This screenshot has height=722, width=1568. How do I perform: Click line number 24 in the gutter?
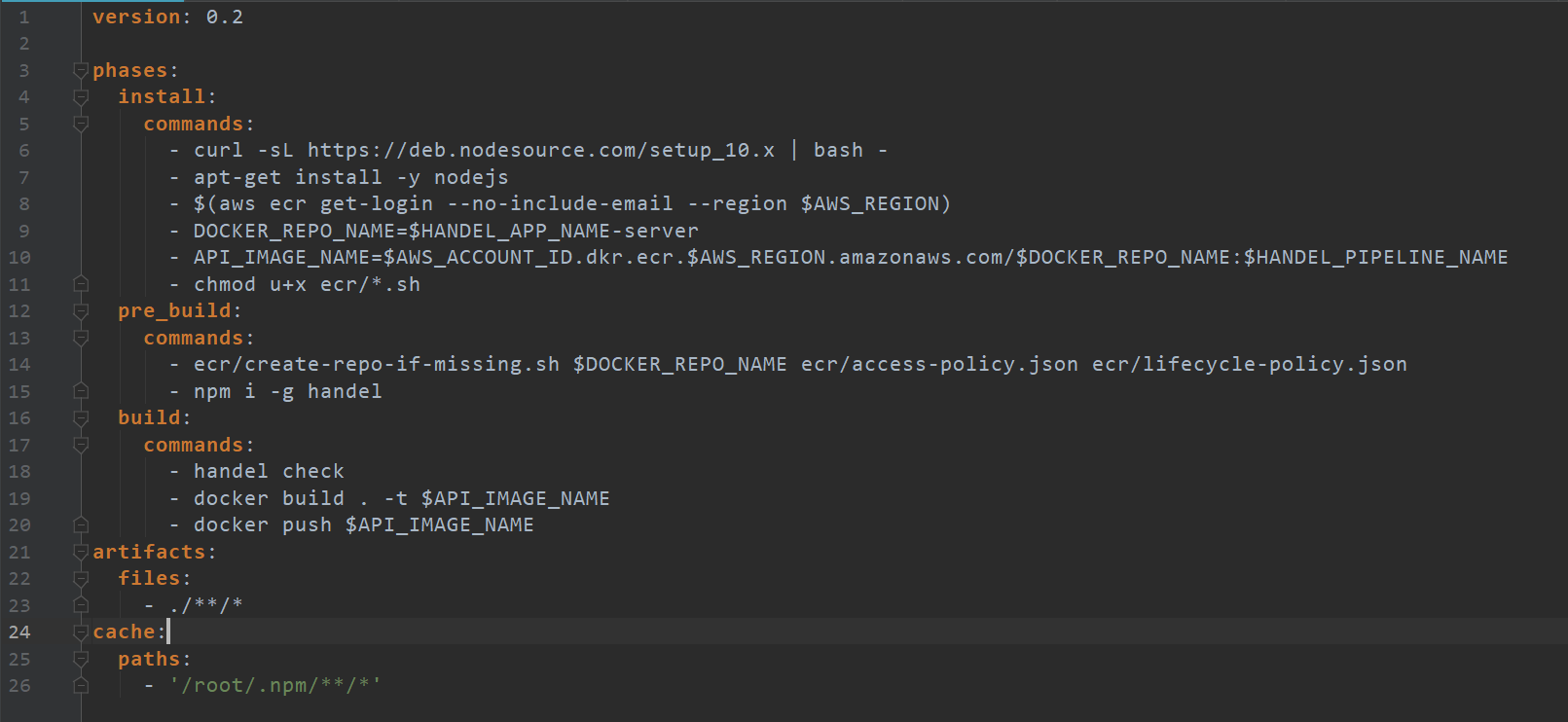point(19,632)
